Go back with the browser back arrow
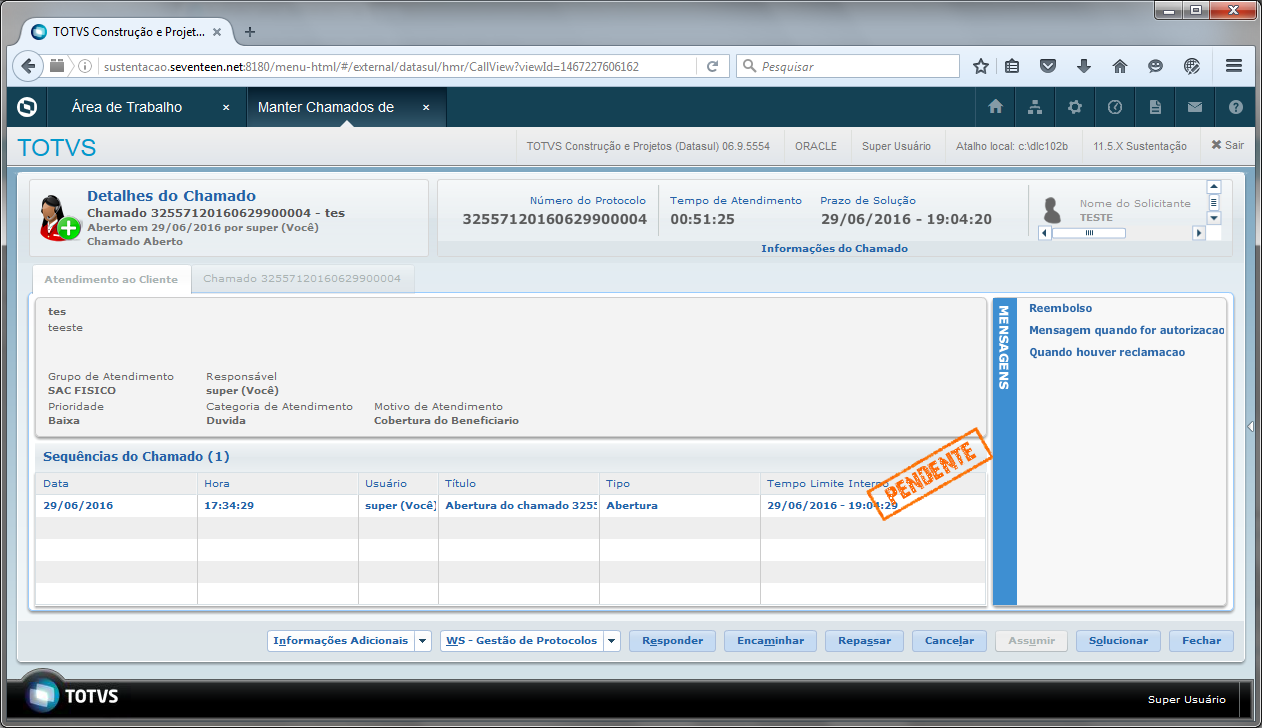1262x728 pixels. pyautogui.click(x=28, y=66)
